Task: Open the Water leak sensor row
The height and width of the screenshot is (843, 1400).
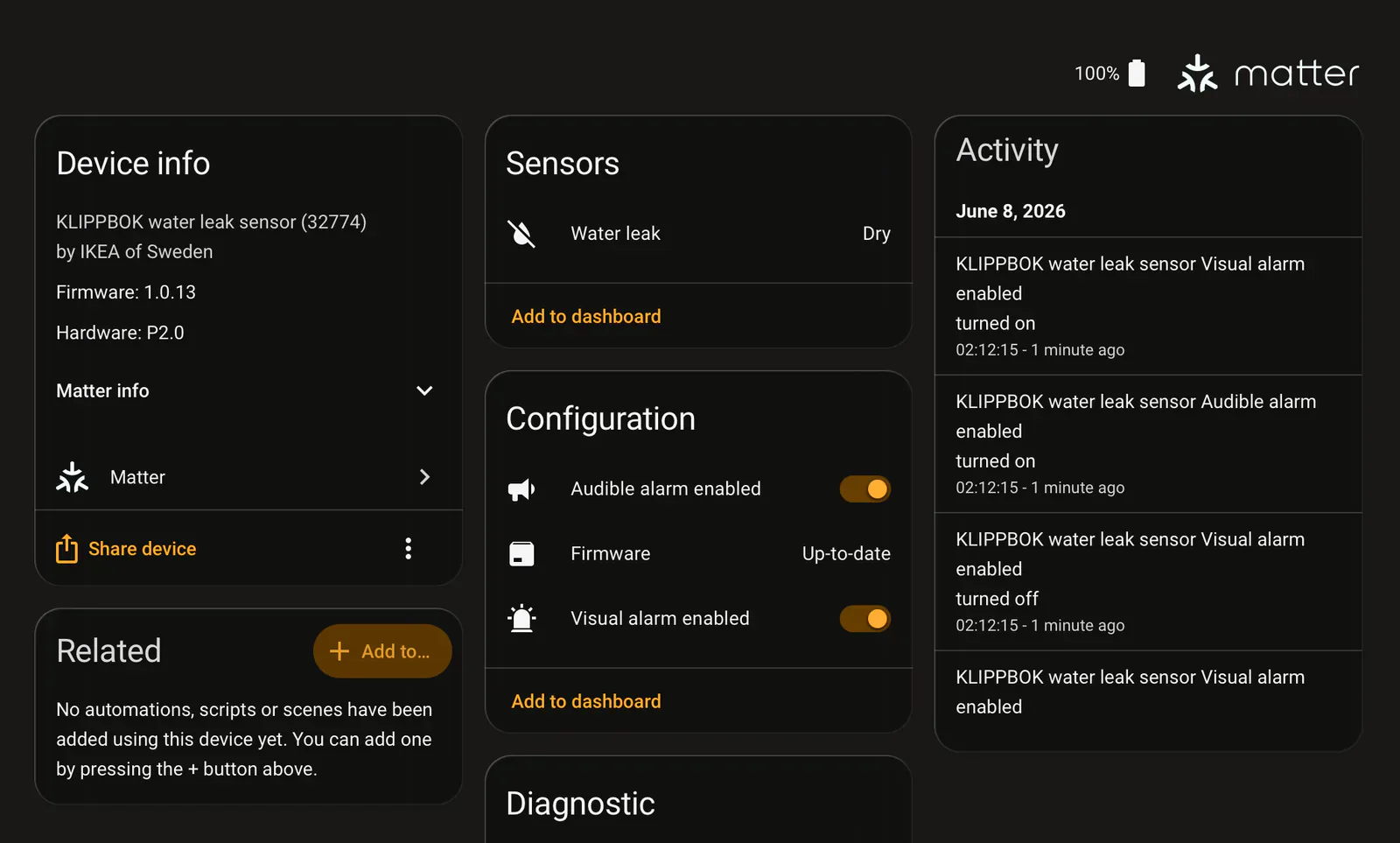Action: click(698, 234)
